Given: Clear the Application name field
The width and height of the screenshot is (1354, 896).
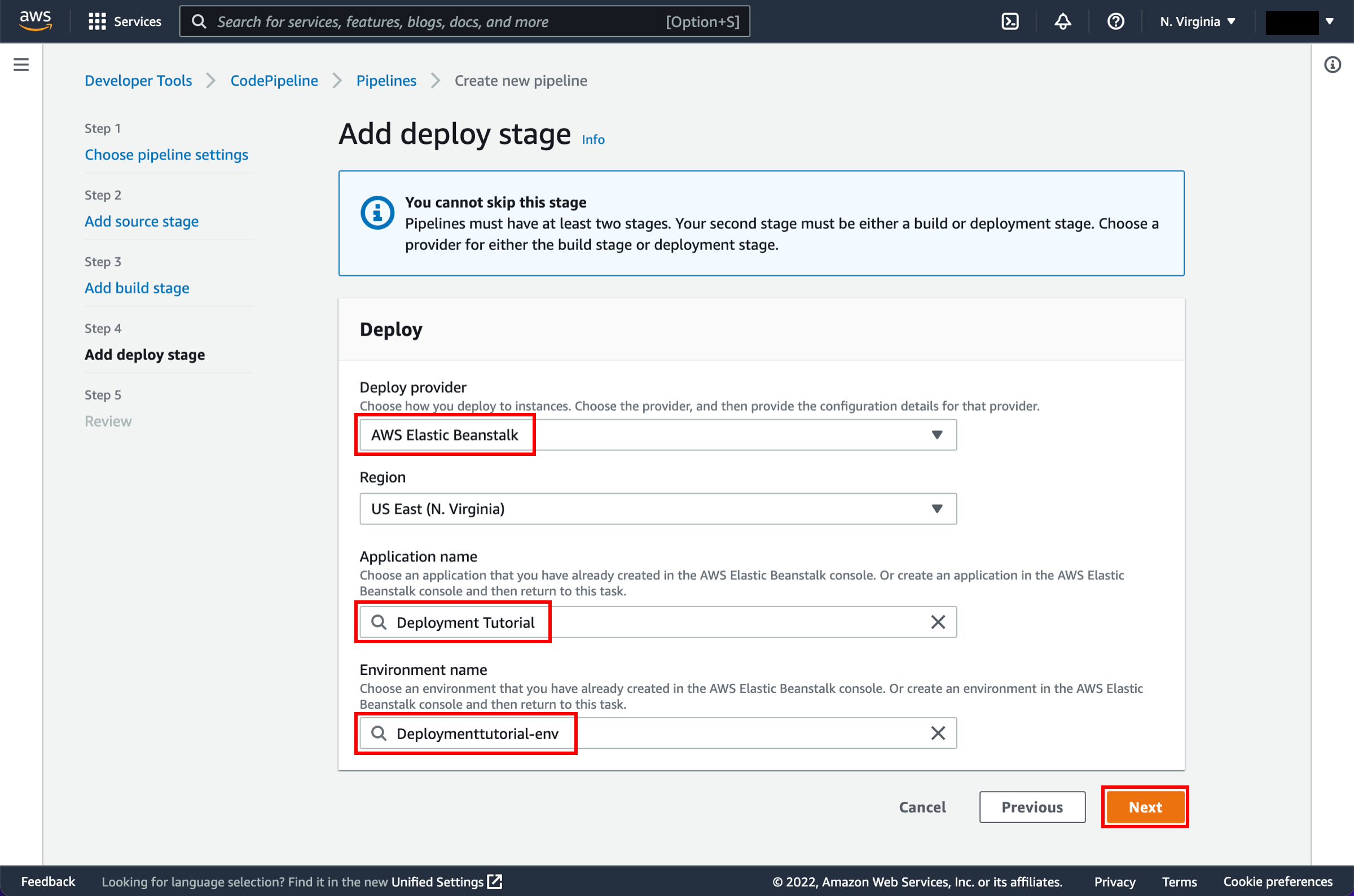Looking at the screenshot, I should tap(938, 622).
